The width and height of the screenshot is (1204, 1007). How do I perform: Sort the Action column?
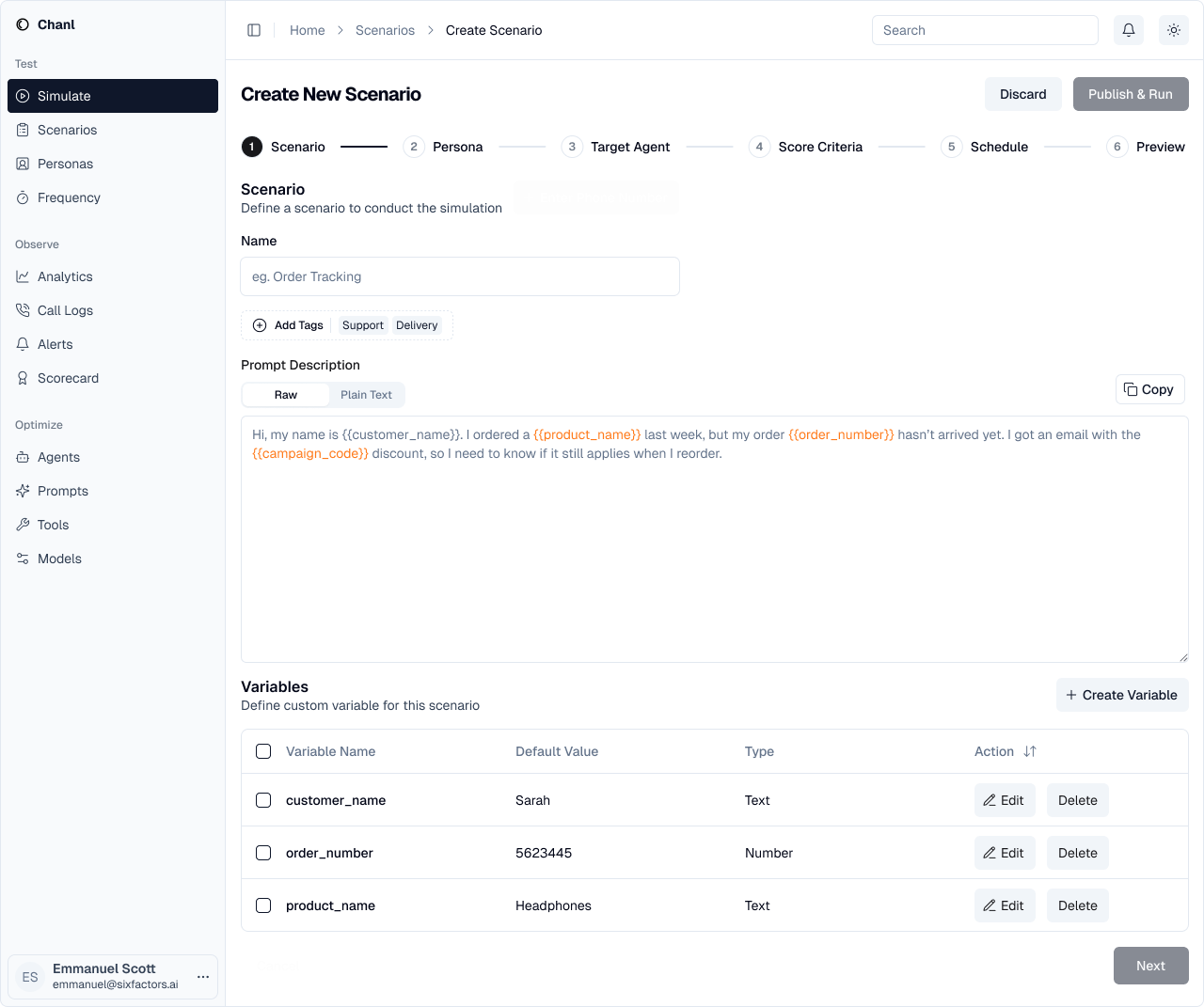point(1029,751)
